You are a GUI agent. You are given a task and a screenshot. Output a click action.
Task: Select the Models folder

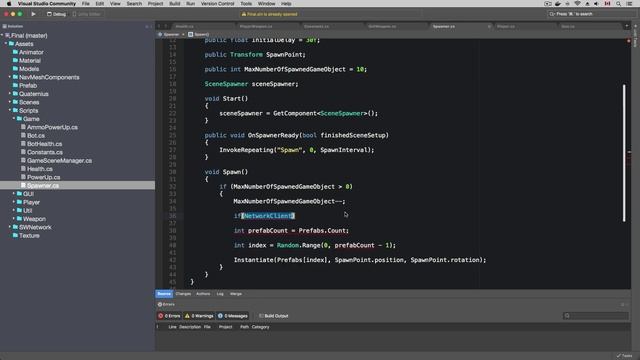pos(29,69)
